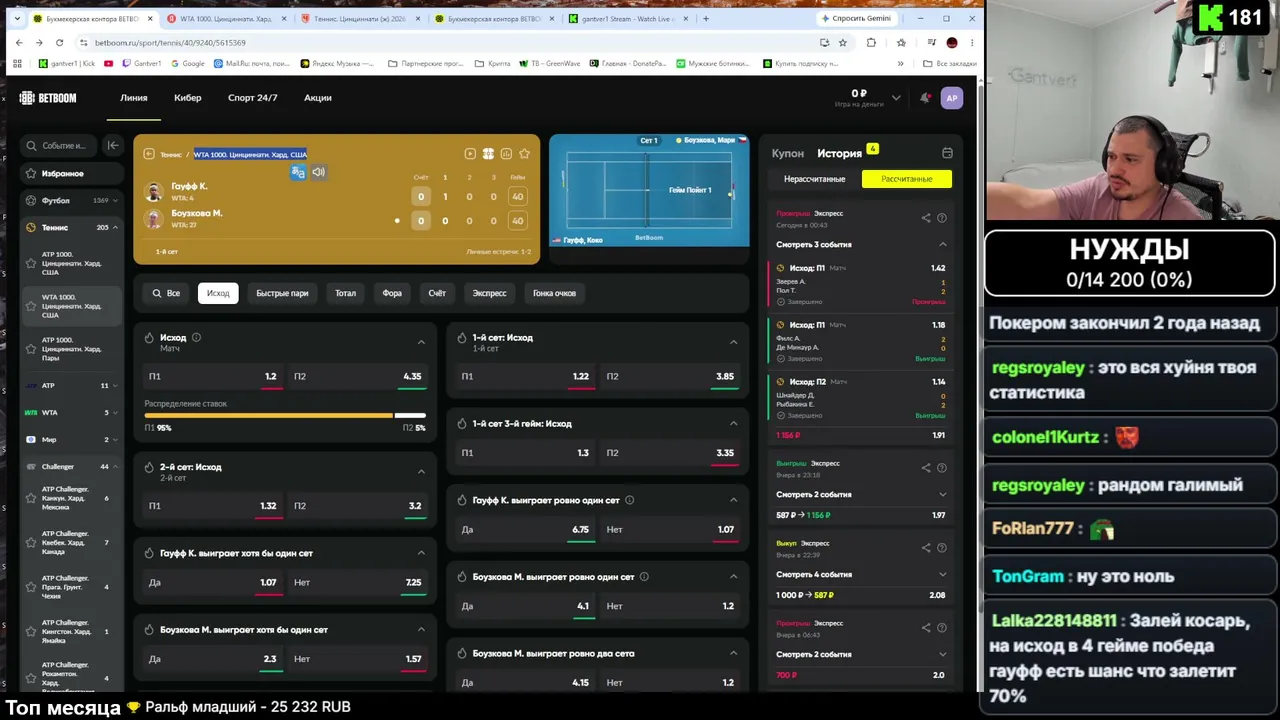Open info icon beside match Исход market

click(x=196, y=337)
